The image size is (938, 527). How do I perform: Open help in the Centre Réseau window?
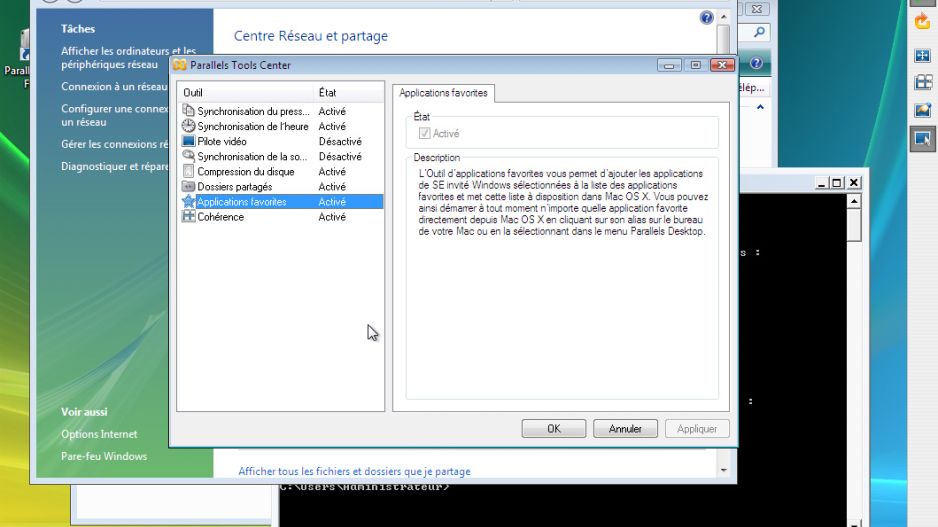706,17
